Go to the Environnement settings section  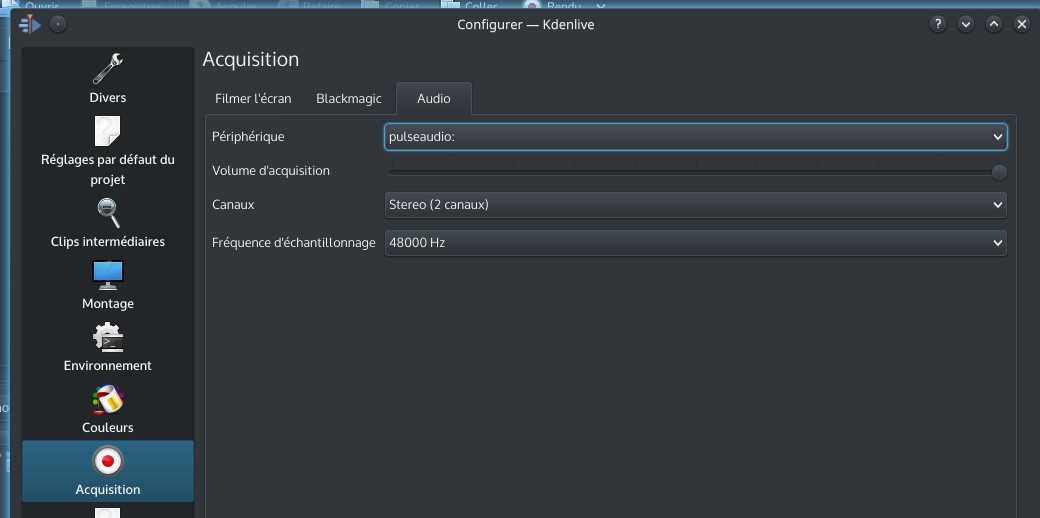click(107, 348)
